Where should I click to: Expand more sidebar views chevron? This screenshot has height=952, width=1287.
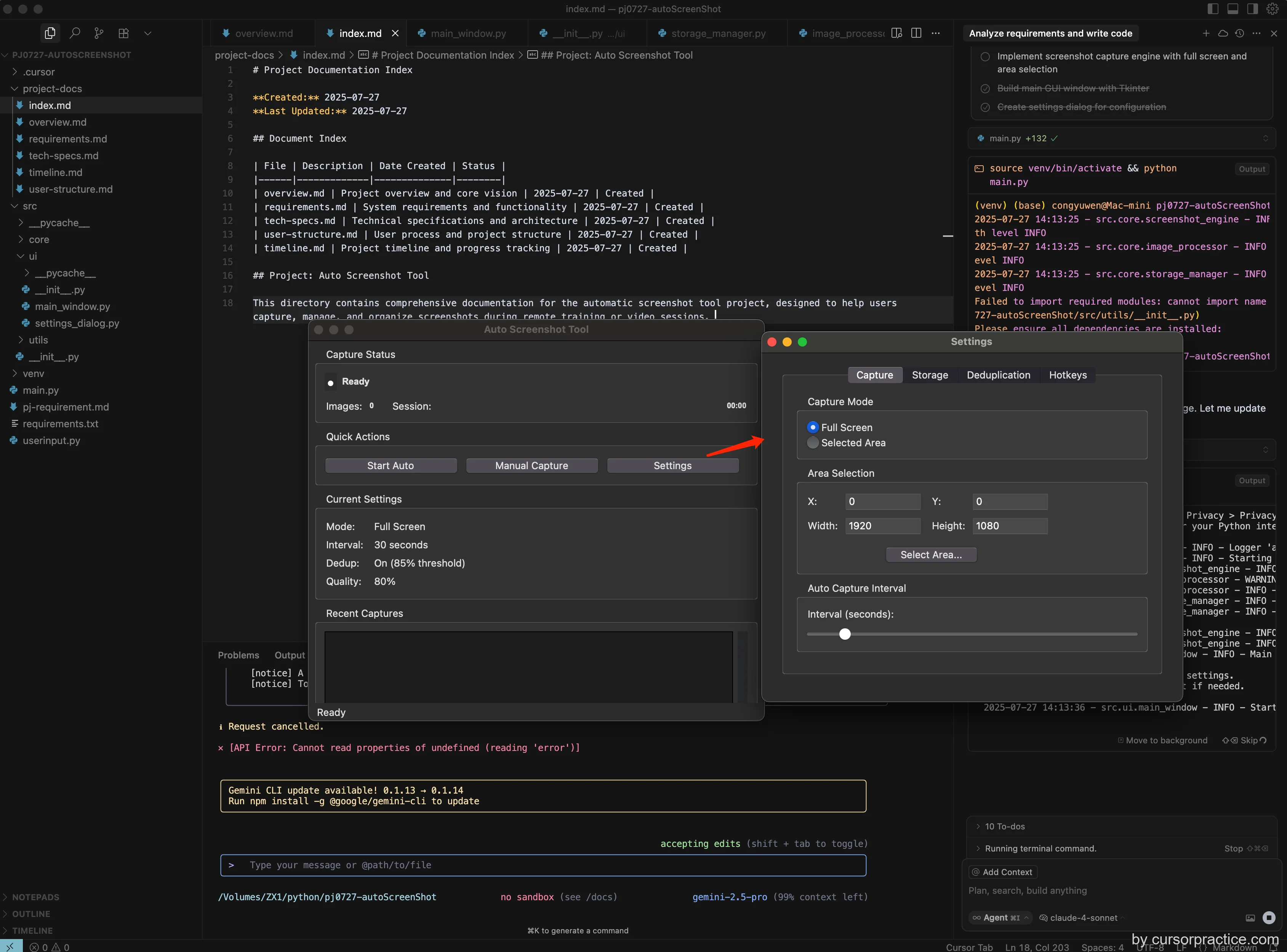click(147, 34)
